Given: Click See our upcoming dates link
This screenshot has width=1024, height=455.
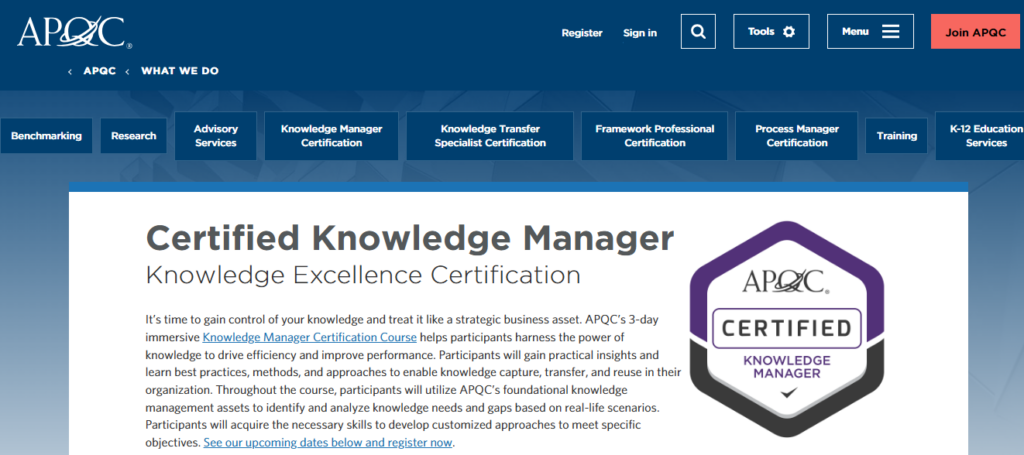Looking at the screenshot, I should pyautogui.click(x=328, y=443).
